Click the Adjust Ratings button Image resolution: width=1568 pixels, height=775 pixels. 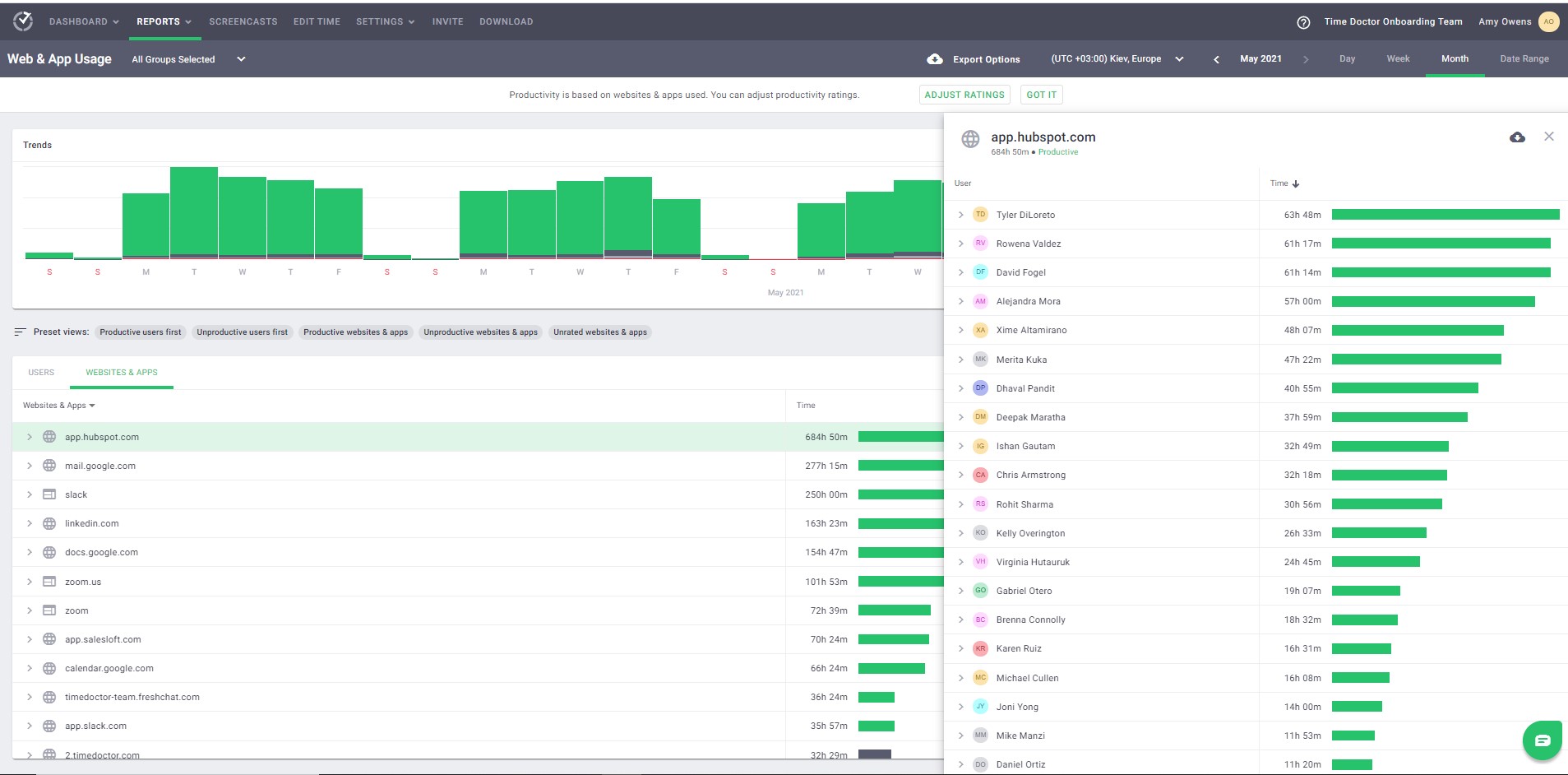[964, 95]
